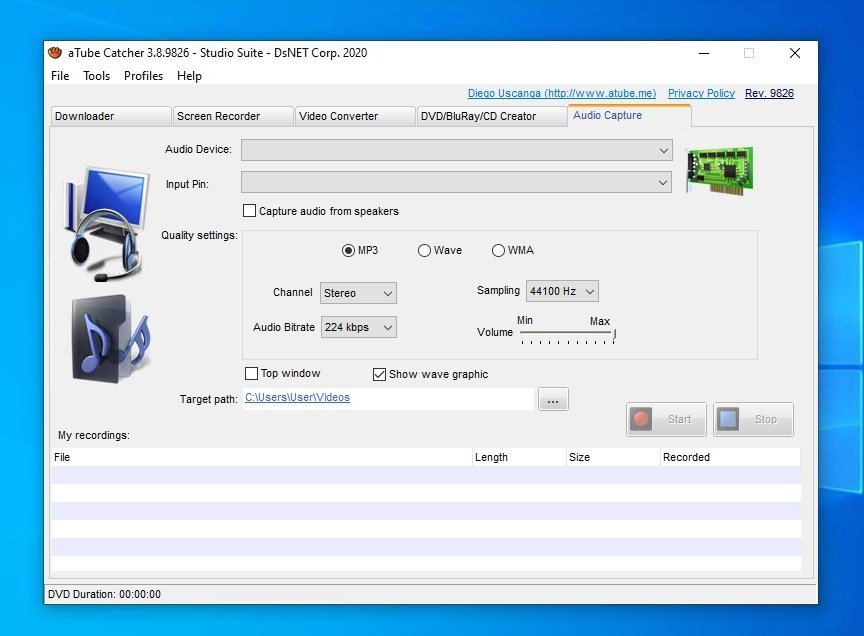Open the C:\Users\User\Videos target path link
Image resolution: width=864 pixels, height=636 pixels.
pyautogui.click(x=298, y=397)
